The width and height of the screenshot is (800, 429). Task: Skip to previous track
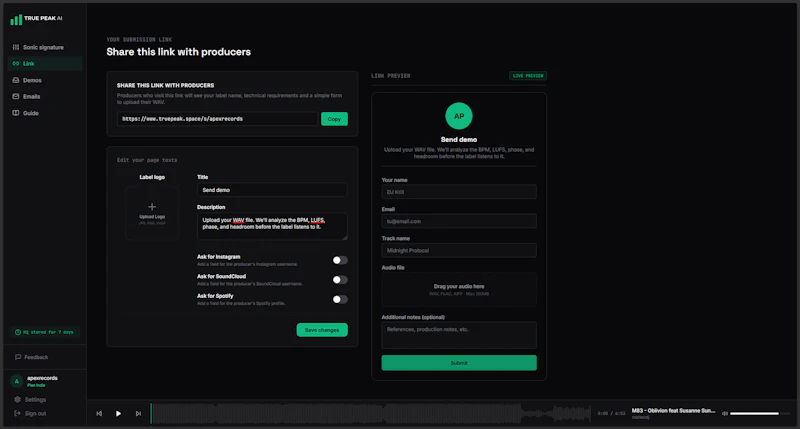point(99,414)
